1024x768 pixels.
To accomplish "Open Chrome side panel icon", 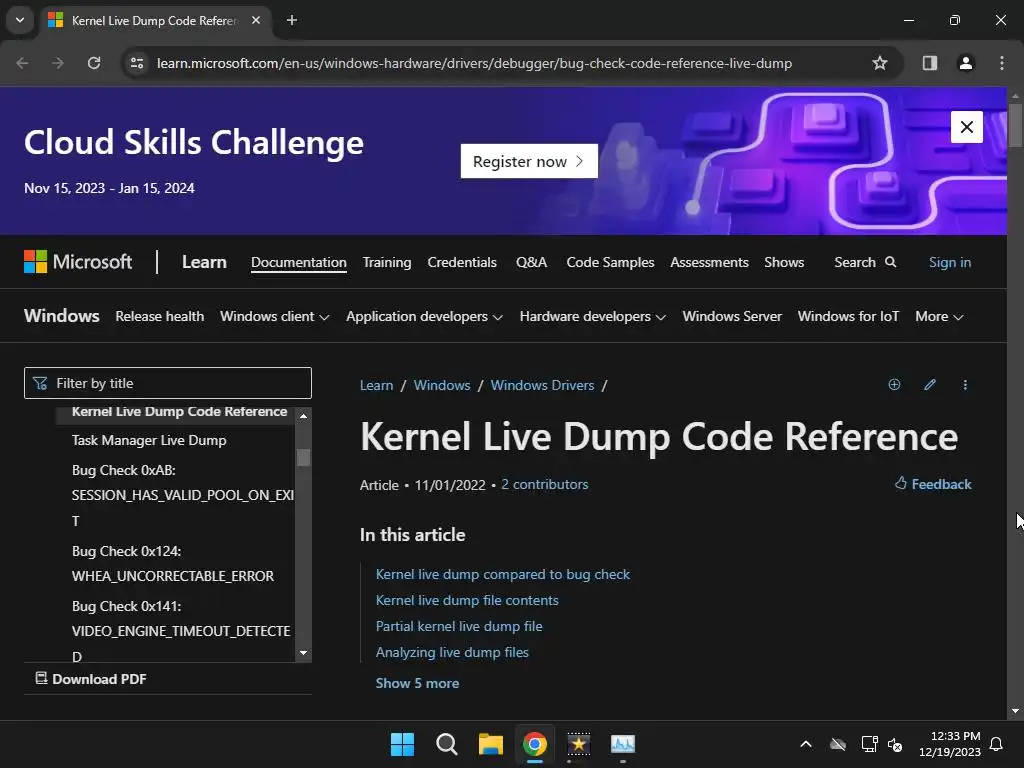I will [929, 63].
